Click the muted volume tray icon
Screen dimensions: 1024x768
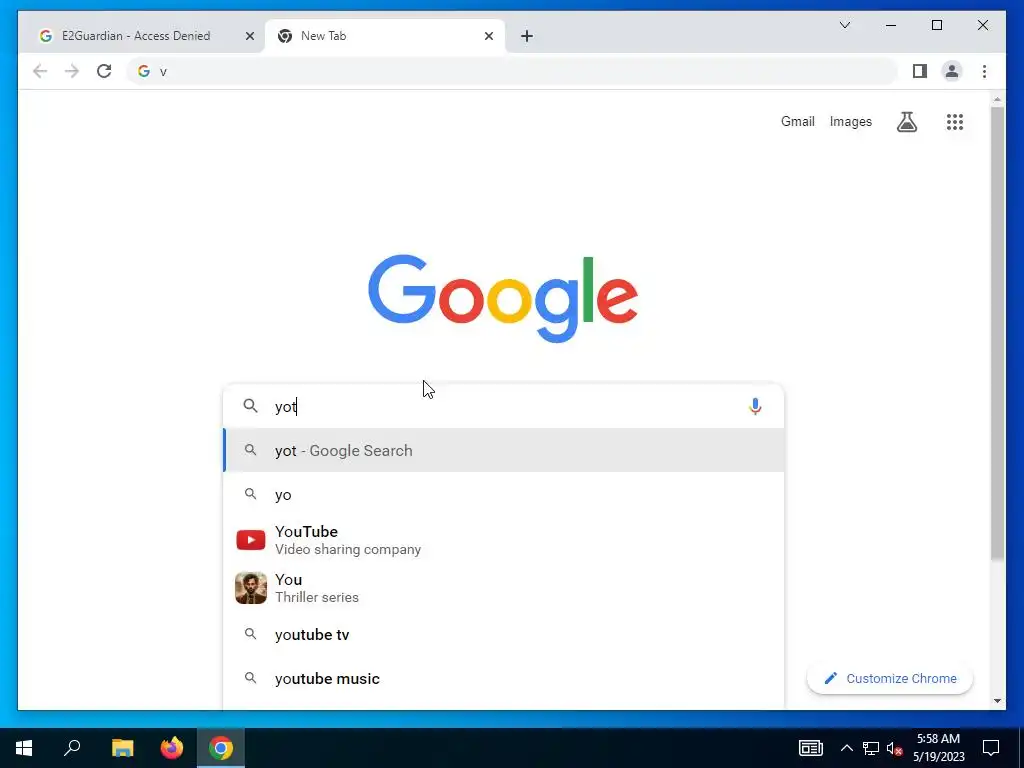(895, 748)
